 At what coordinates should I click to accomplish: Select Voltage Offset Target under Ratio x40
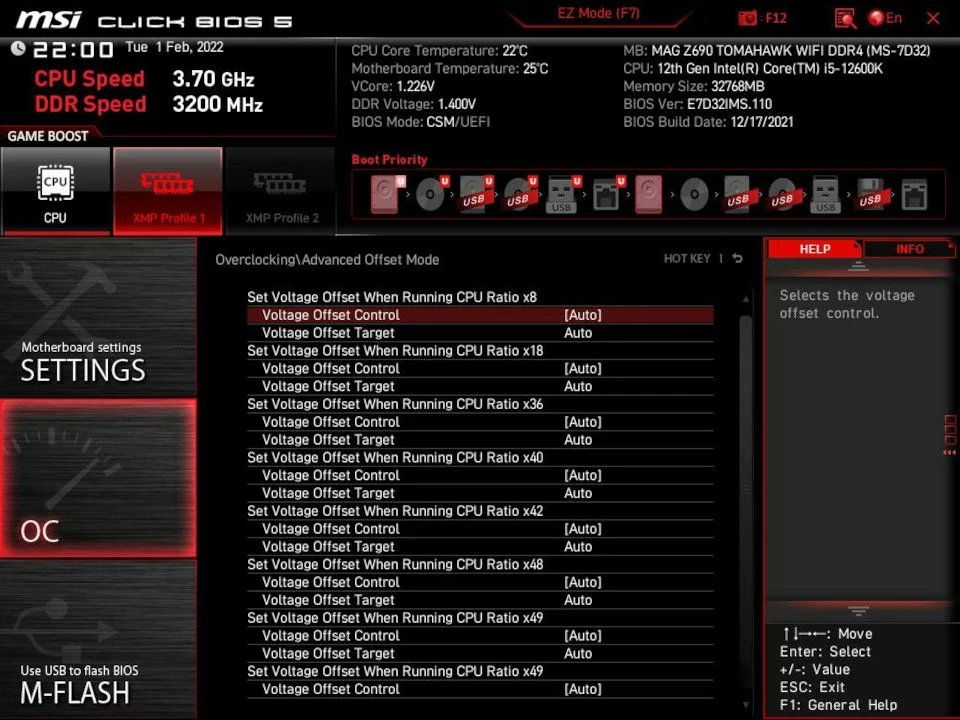pos(480,493)
